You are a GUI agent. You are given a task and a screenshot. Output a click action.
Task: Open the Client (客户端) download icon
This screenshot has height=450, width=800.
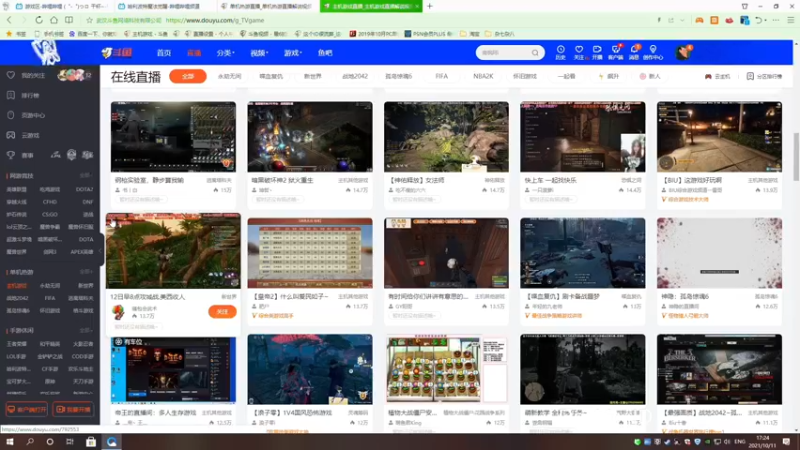tap(616, 52)
